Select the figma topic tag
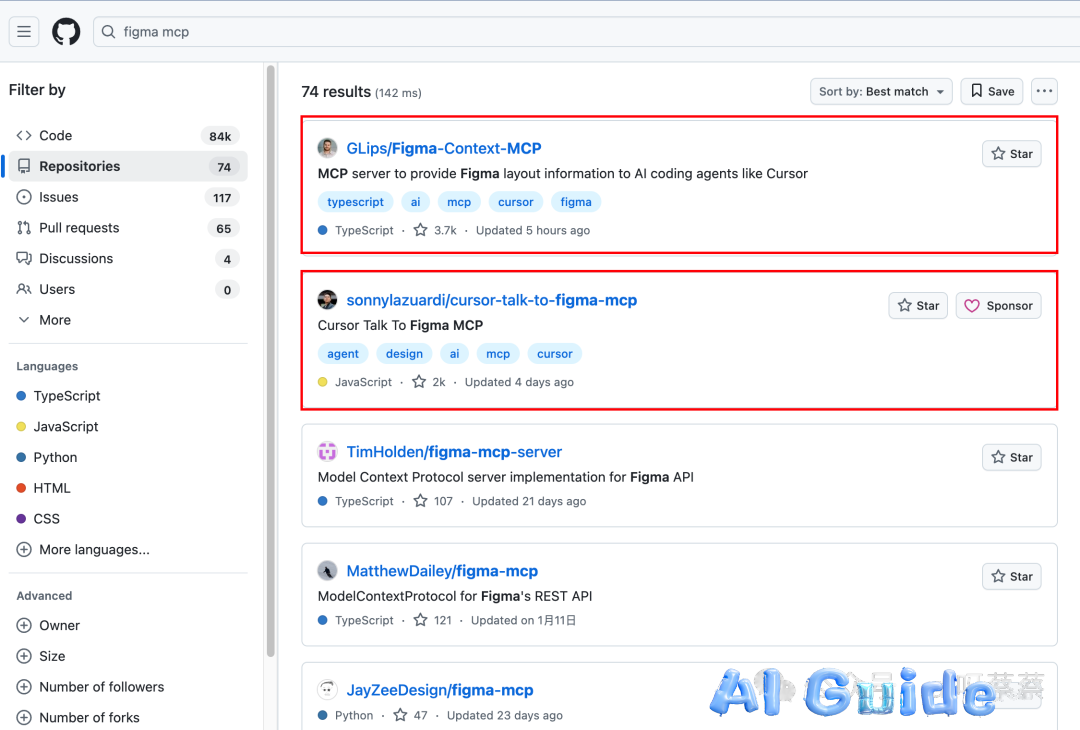 coord(576,202)
